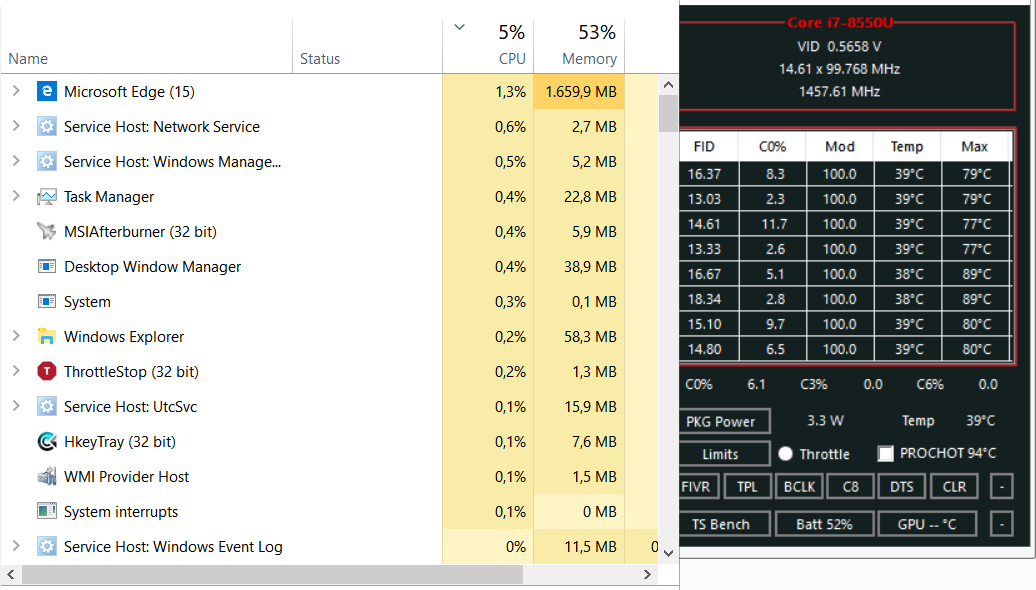Click the DTS button
Screen dimensions: 1036x590
(x=902, y=487)
